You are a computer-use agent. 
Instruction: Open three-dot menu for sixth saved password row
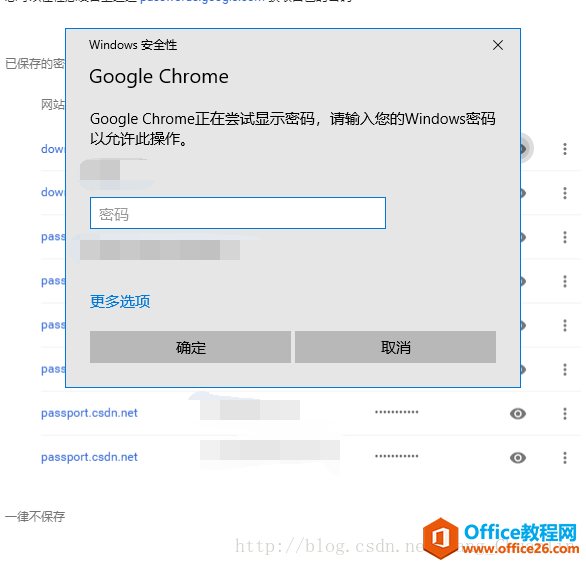565,369
